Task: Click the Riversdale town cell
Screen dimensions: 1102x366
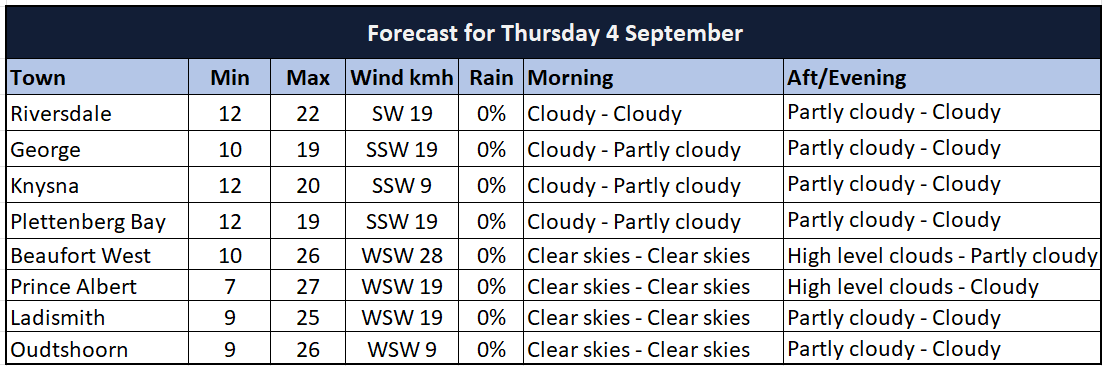Action: coord(97,113)
